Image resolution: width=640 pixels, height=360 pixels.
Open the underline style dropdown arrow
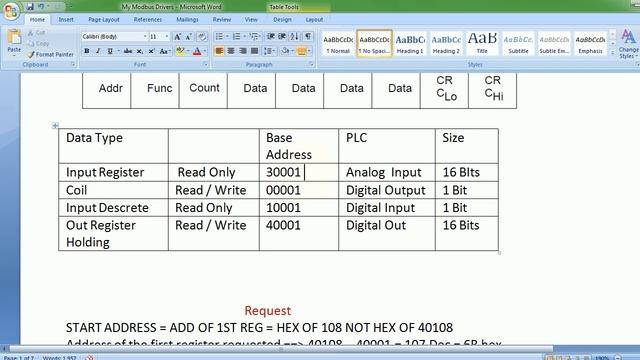point(118,51)
